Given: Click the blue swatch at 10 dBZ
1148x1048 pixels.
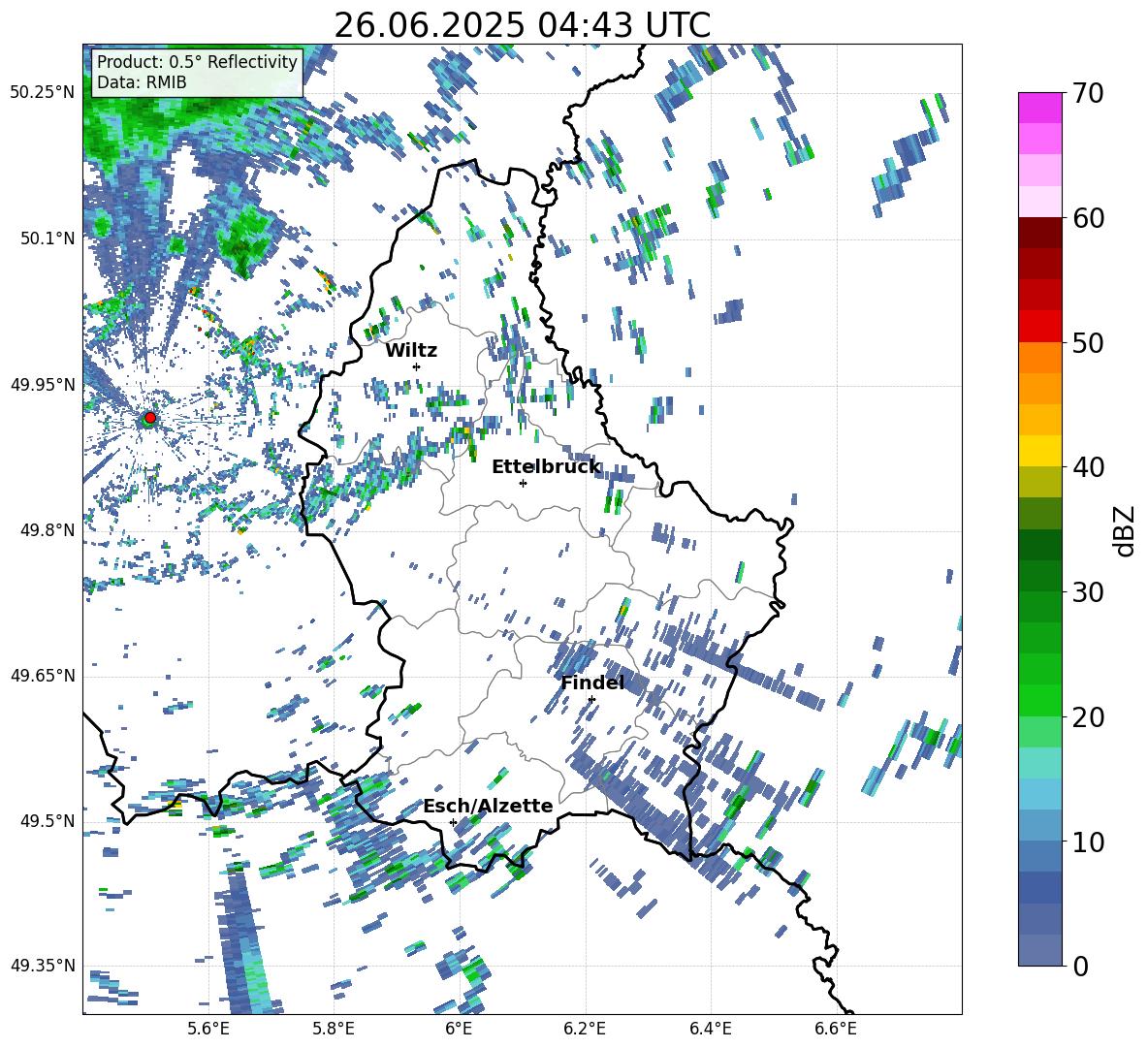Looking at the screenshot, I should (1039, 857).
